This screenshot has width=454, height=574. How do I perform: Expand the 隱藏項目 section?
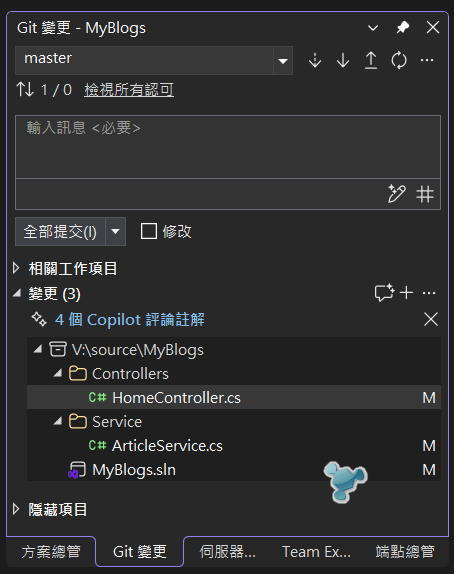pyautogui.click(x=16, y=509)
